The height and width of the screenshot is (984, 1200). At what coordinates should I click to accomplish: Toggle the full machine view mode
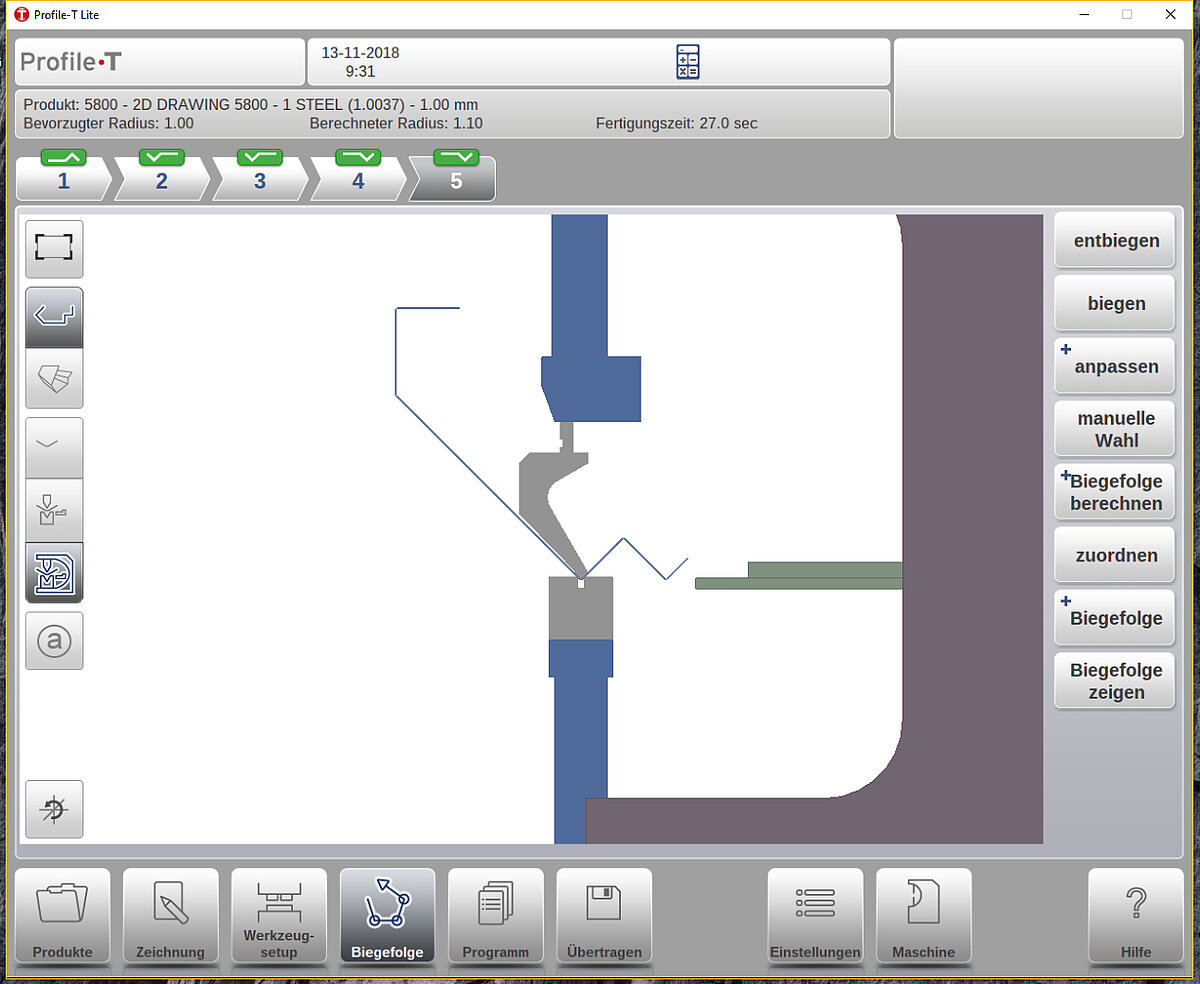pyautogui.click(x=54, y=572)
